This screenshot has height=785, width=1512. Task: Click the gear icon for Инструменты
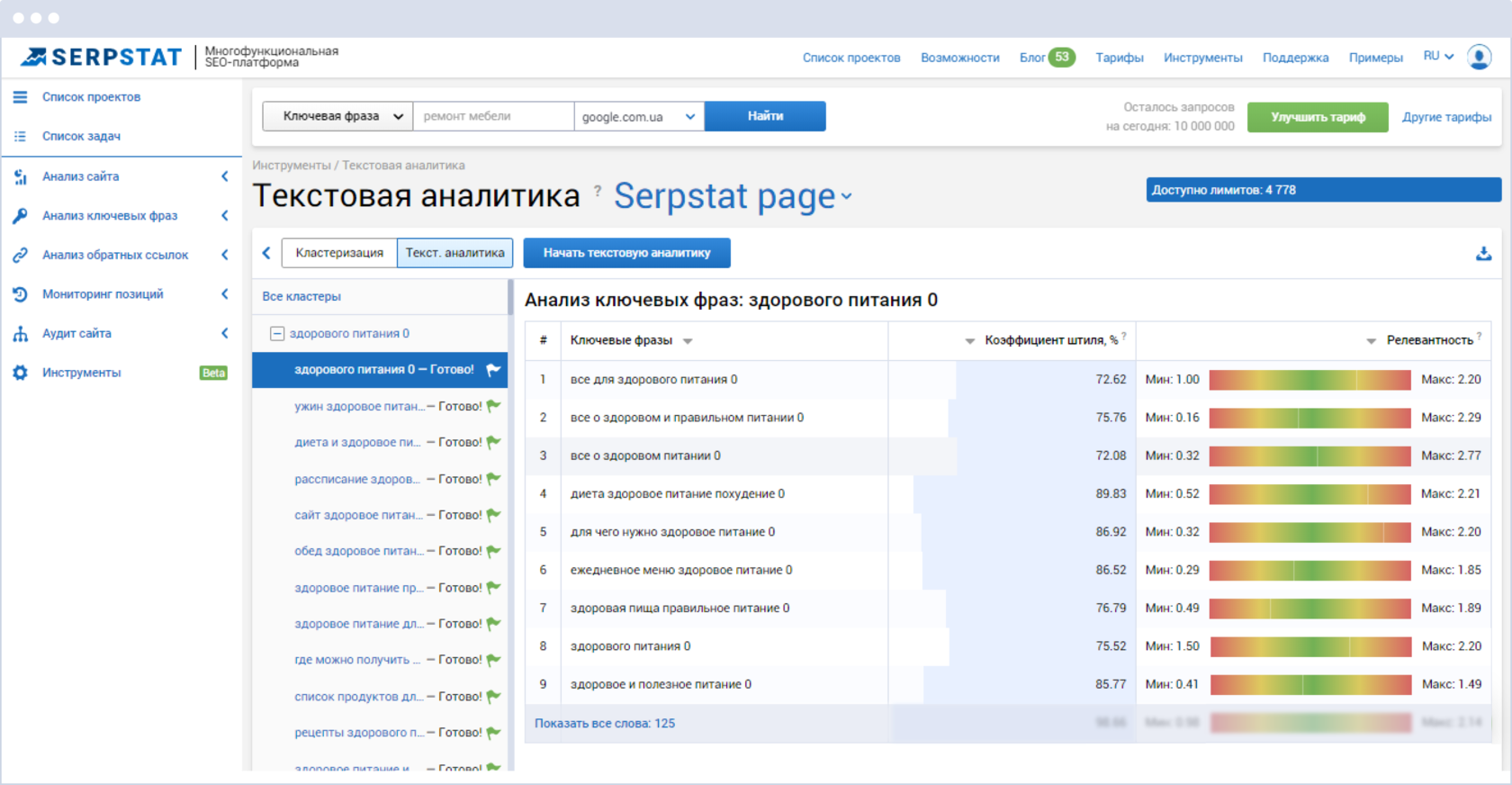coord(20,373)
